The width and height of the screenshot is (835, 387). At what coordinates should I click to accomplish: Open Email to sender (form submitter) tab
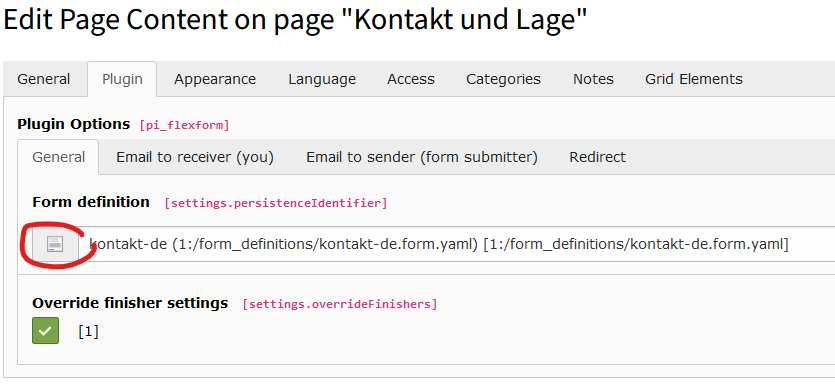422,158
